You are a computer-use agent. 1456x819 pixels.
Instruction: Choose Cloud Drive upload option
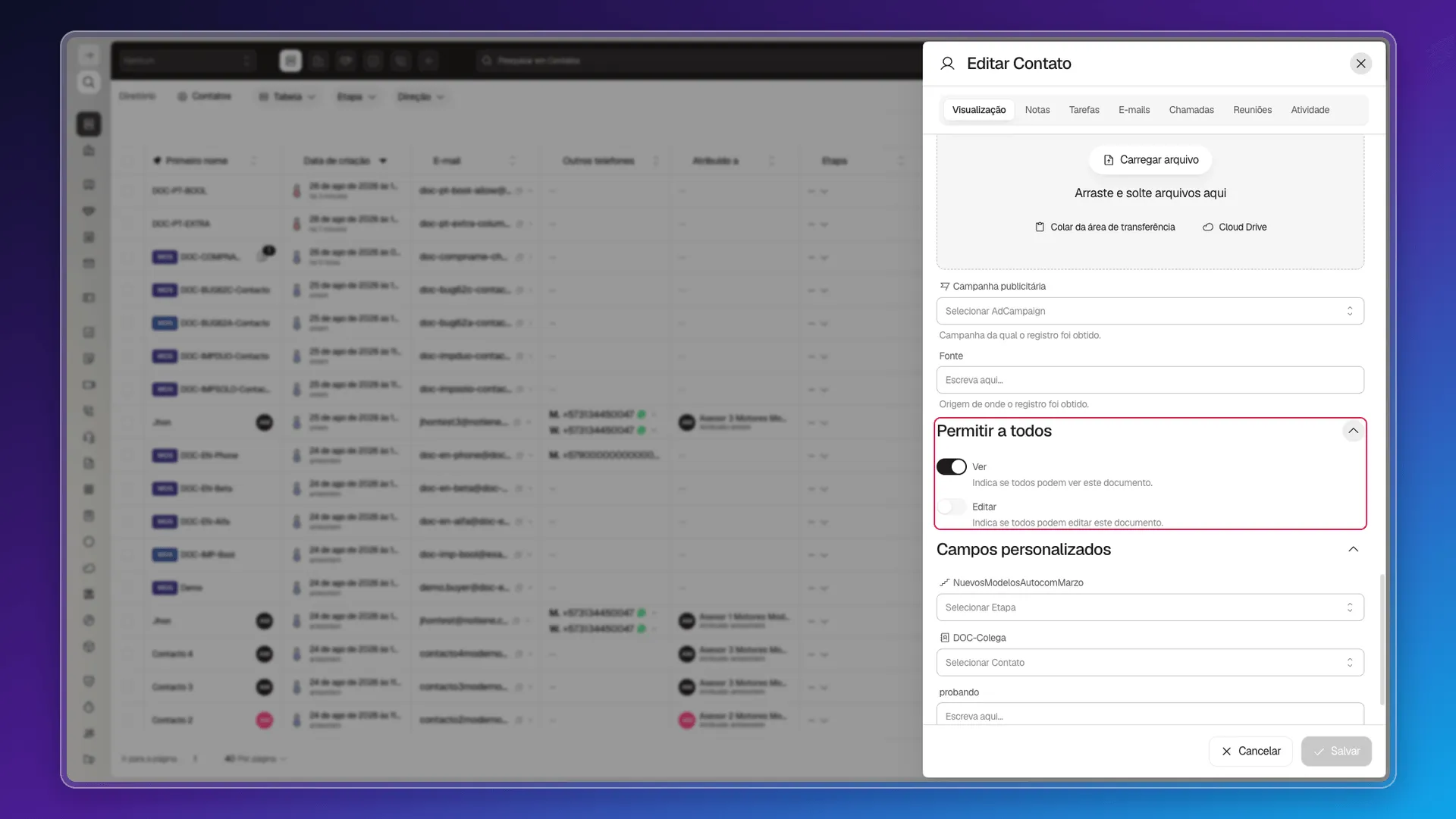pos(1234,227)
